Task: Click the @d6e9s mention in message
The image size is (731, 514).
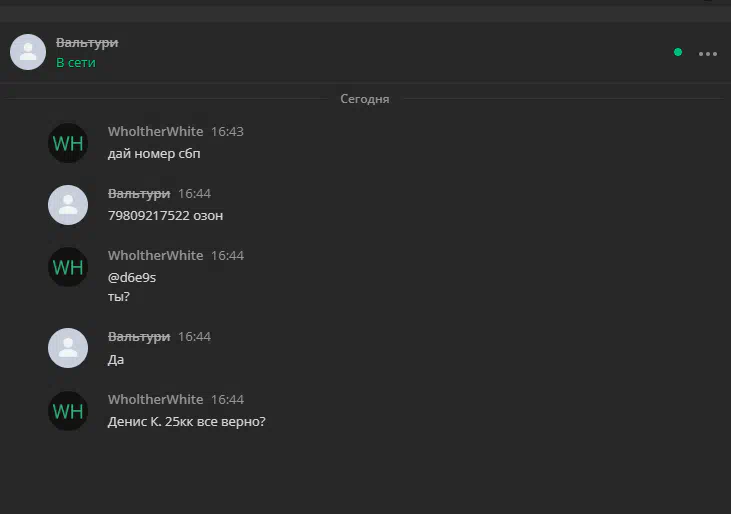Action: pyautogui.click(x=132, y=278)
